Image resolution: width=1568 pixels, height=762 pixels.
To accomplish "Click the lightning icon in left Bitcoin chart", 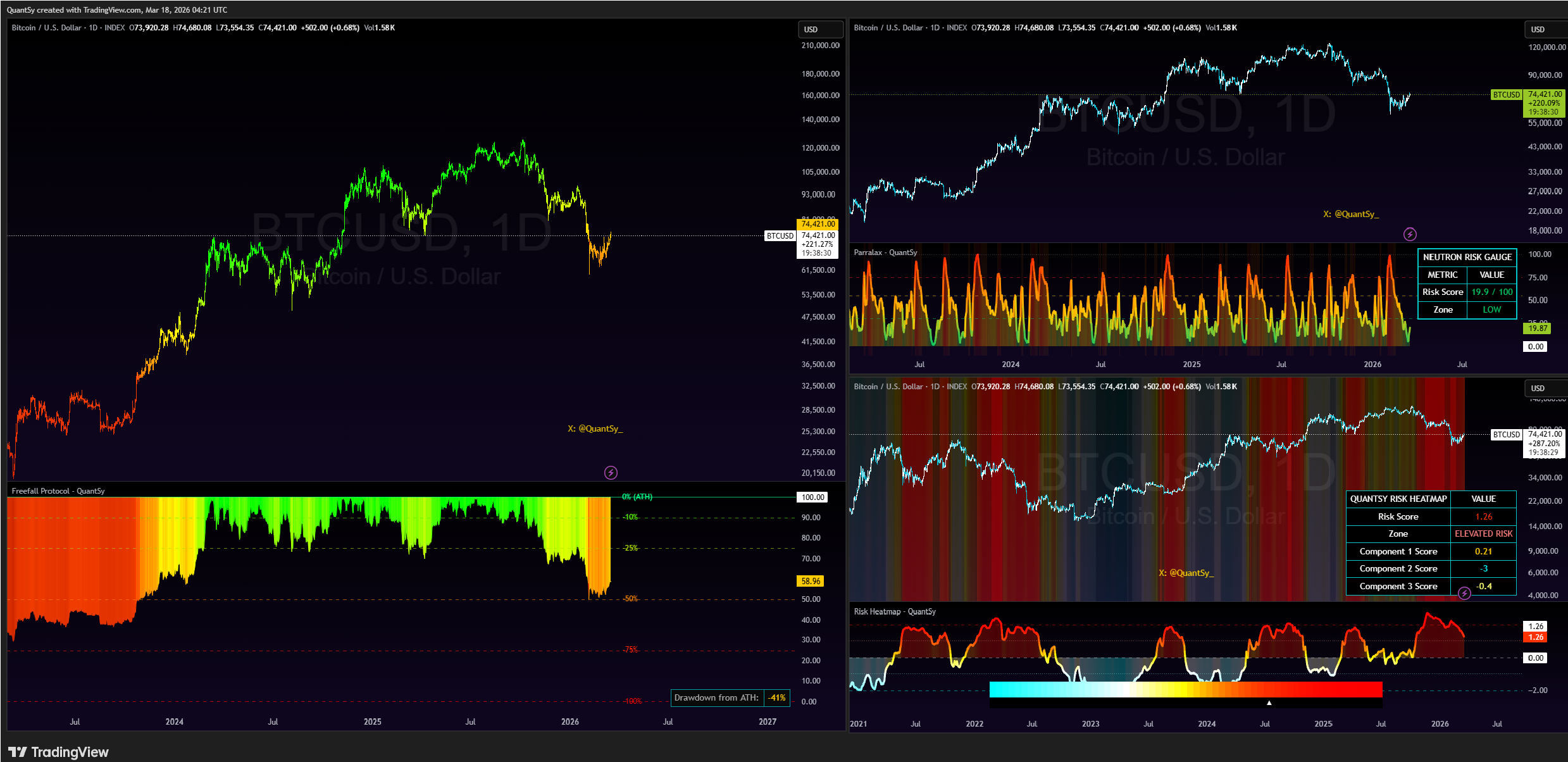I will click(611, 473).
